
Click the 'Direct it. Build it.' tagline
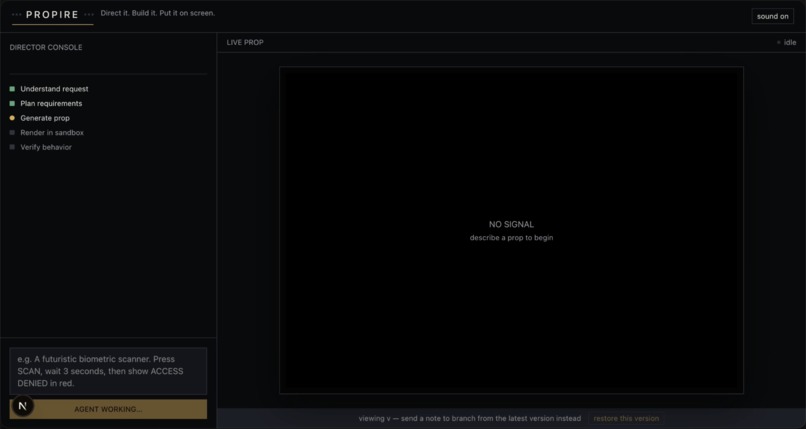click(158, 13)
